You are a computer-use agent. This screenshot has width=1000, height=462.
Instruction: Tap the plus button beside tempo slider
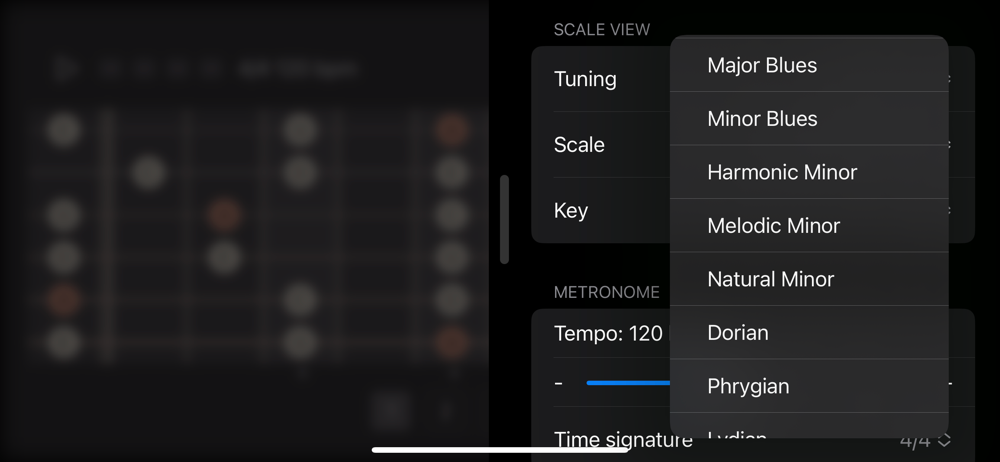pos(950,384)
